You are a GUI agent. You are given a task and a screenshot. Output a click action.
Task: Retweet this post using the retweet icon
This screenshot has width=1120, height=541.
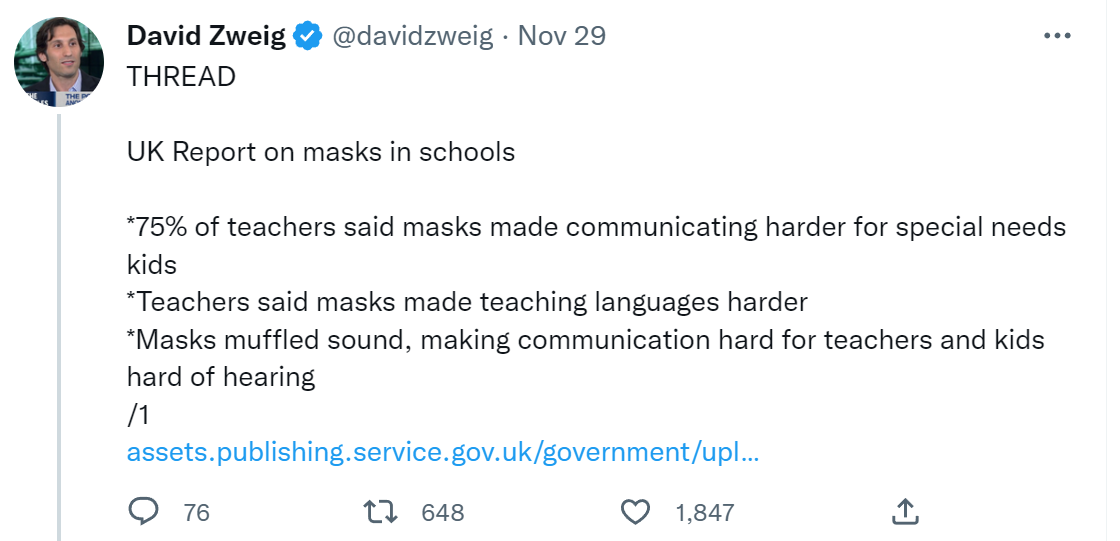(x=382, y=512)
